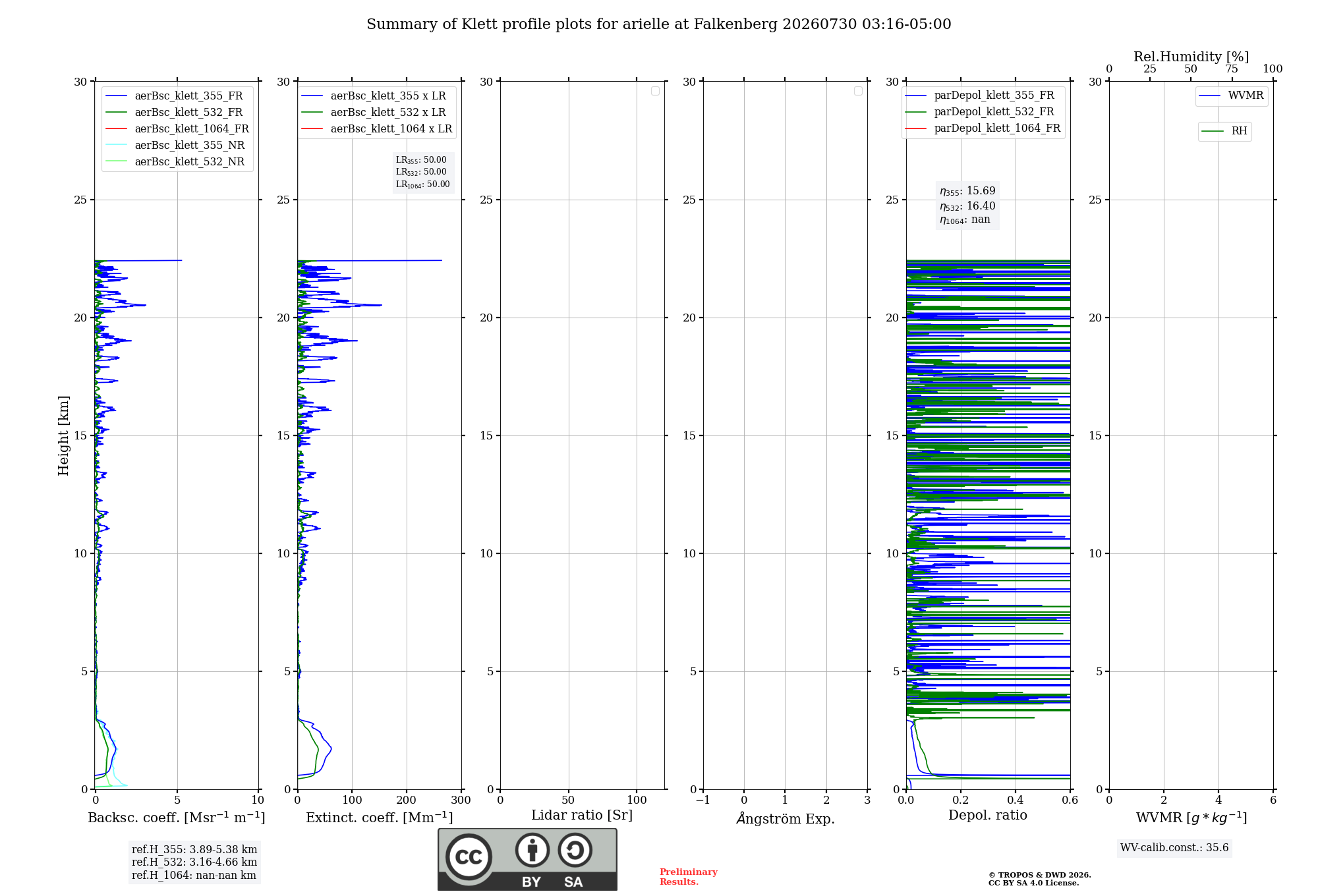
Task: Select the aerBsc_klett_532_FR legend entry
Action: pos(177,113)
